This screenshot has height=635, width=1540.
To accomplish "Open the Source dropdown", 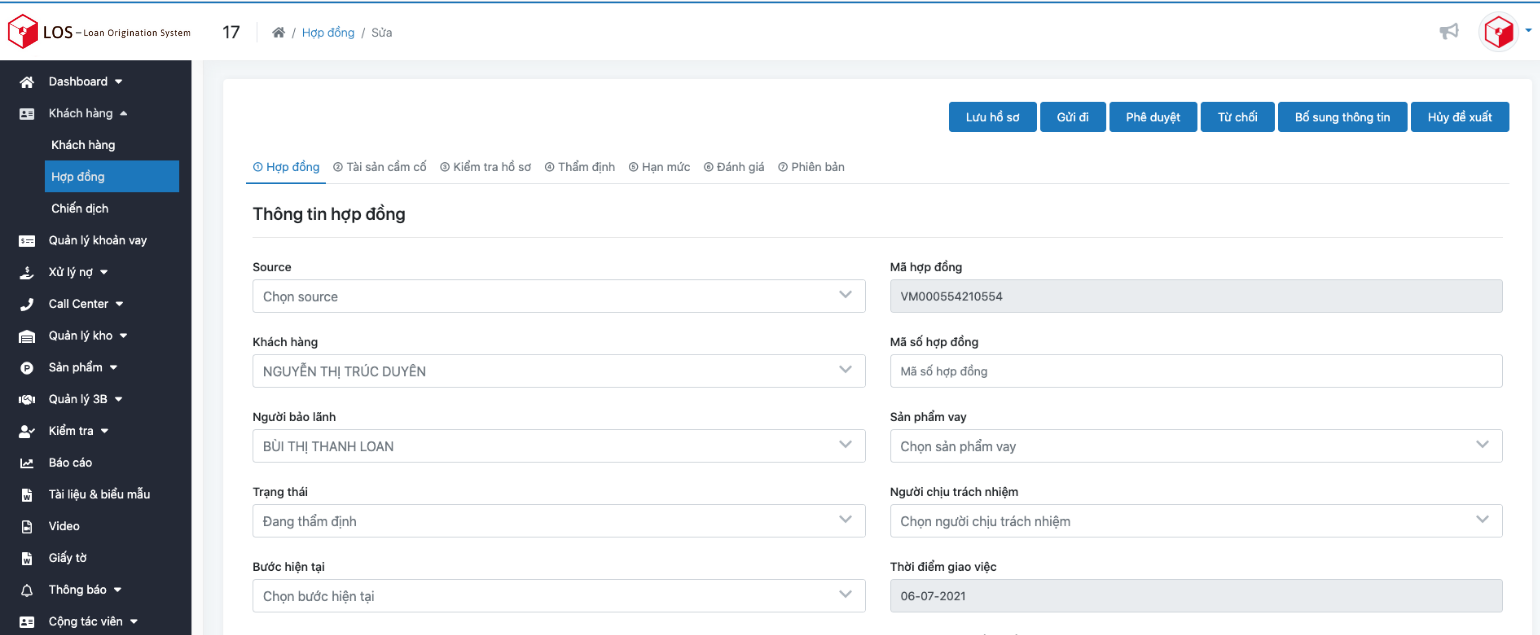I will pyautogui.click(x=558, y=296).
